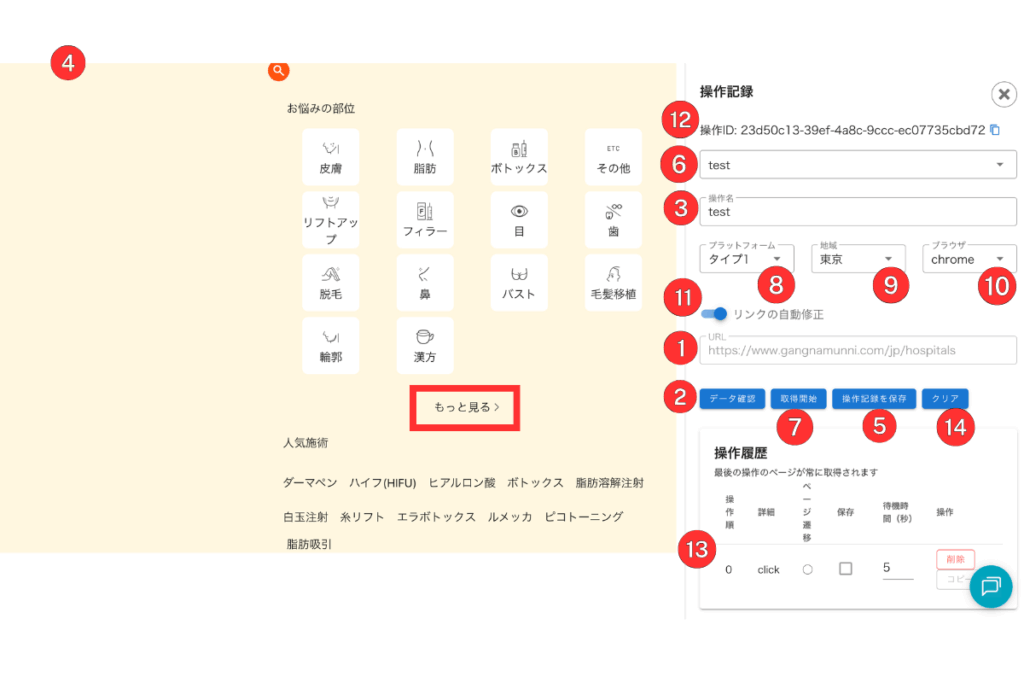Click the orange search magnifier icon

pos(278,70)
